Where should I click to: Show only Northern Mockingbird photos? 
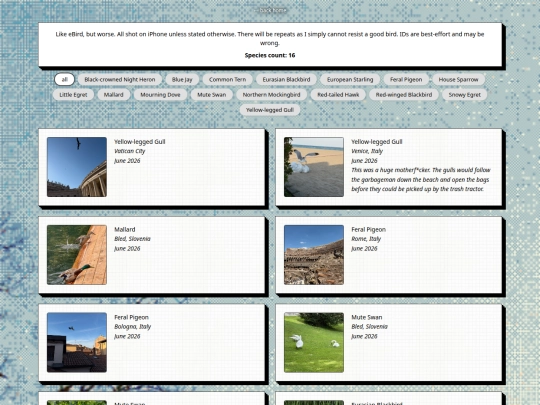click(271, 95)
